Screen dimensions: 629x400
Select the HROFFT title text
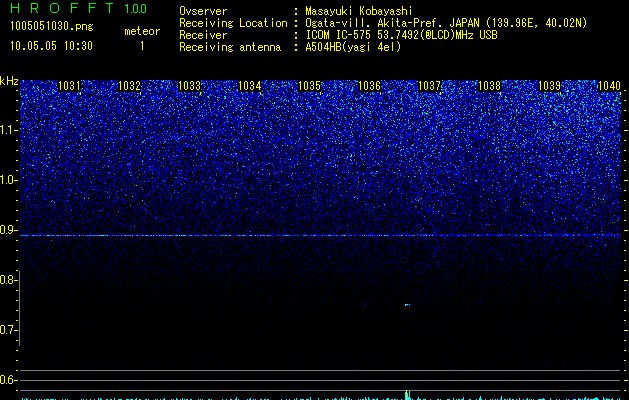[x=62, y=8]
